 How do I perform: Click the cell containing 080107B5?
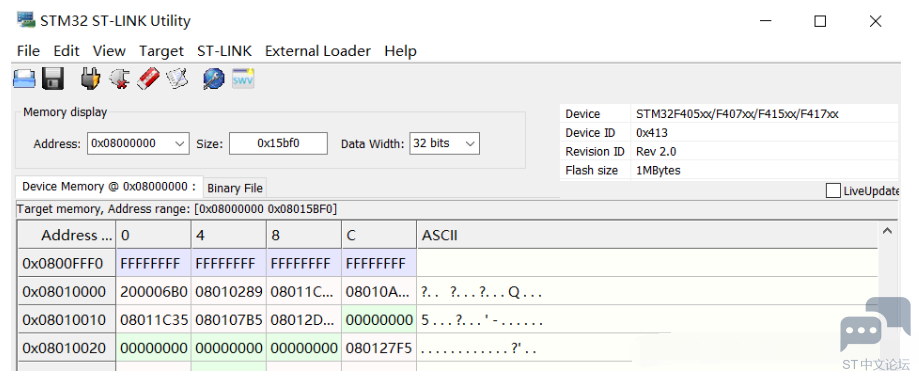click(229, 320)
